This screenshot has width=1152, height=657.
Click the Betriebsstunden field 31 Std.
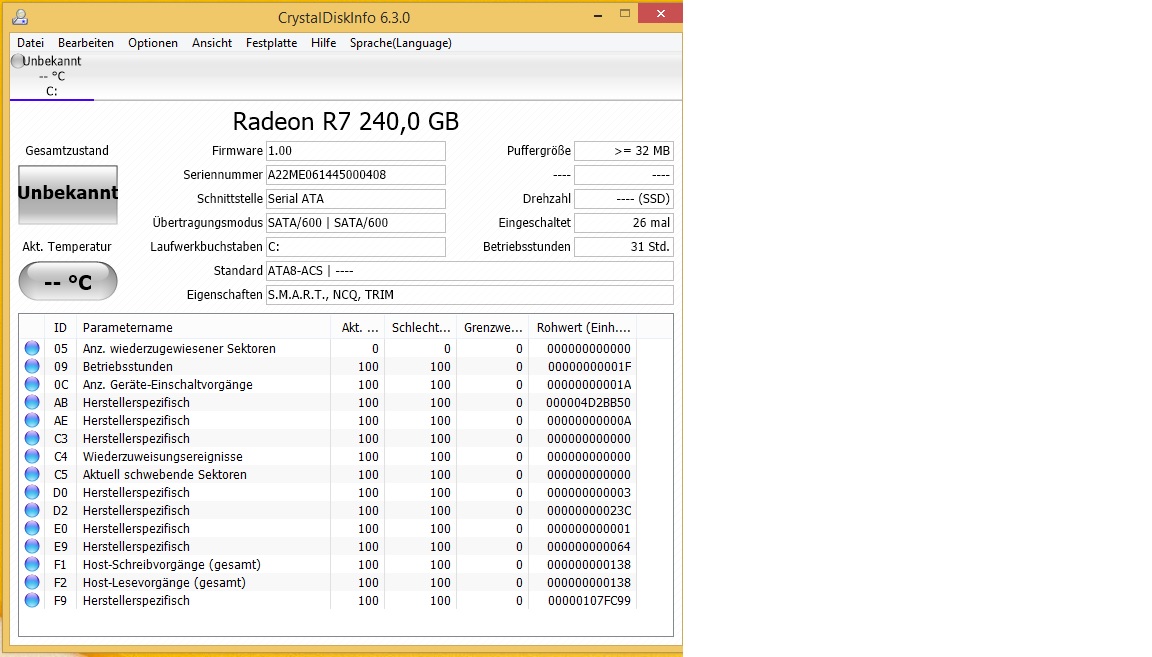coord(624,247)
